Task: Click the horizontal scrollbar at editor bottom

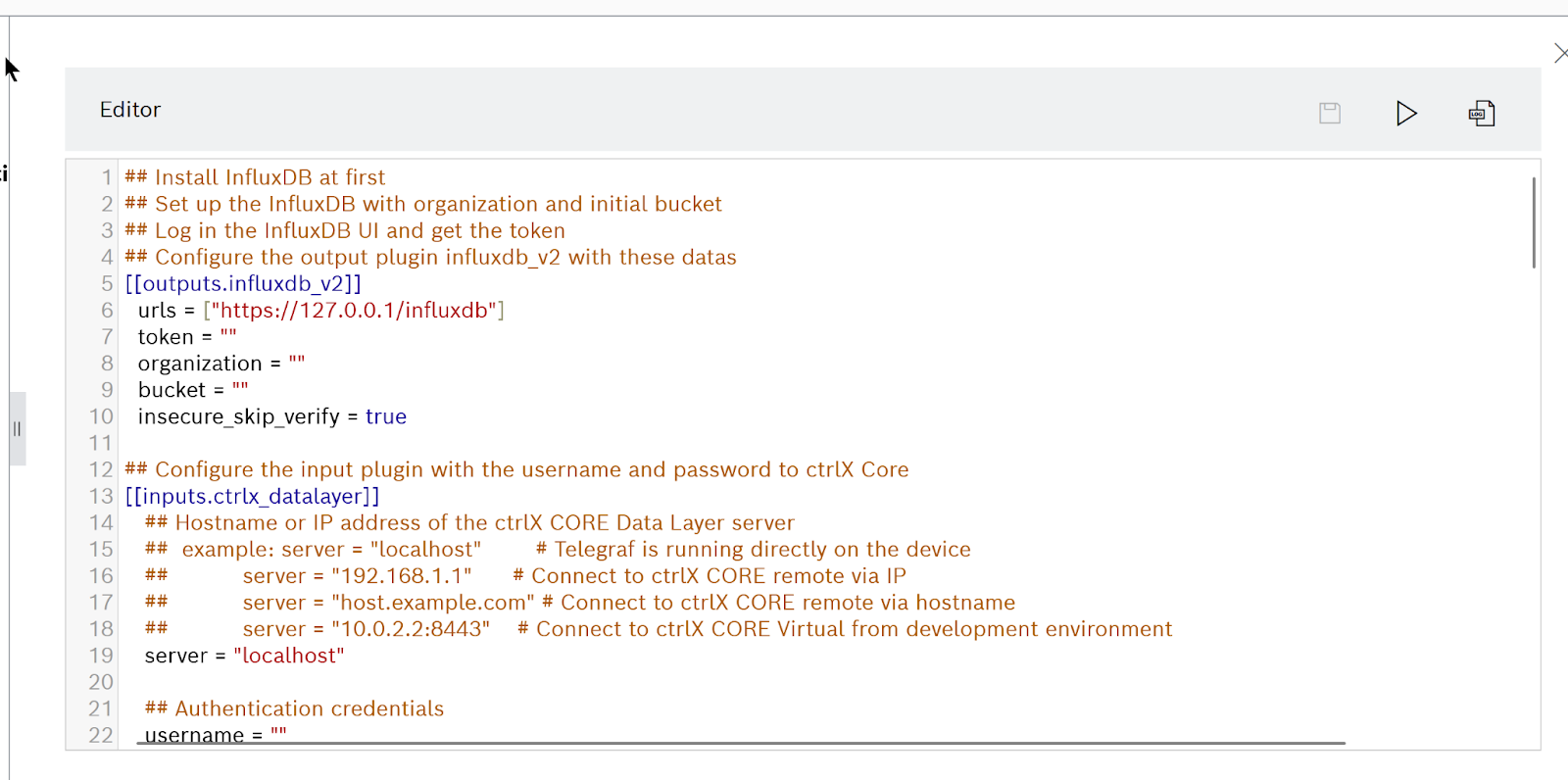Action: [x=741, y=743]
